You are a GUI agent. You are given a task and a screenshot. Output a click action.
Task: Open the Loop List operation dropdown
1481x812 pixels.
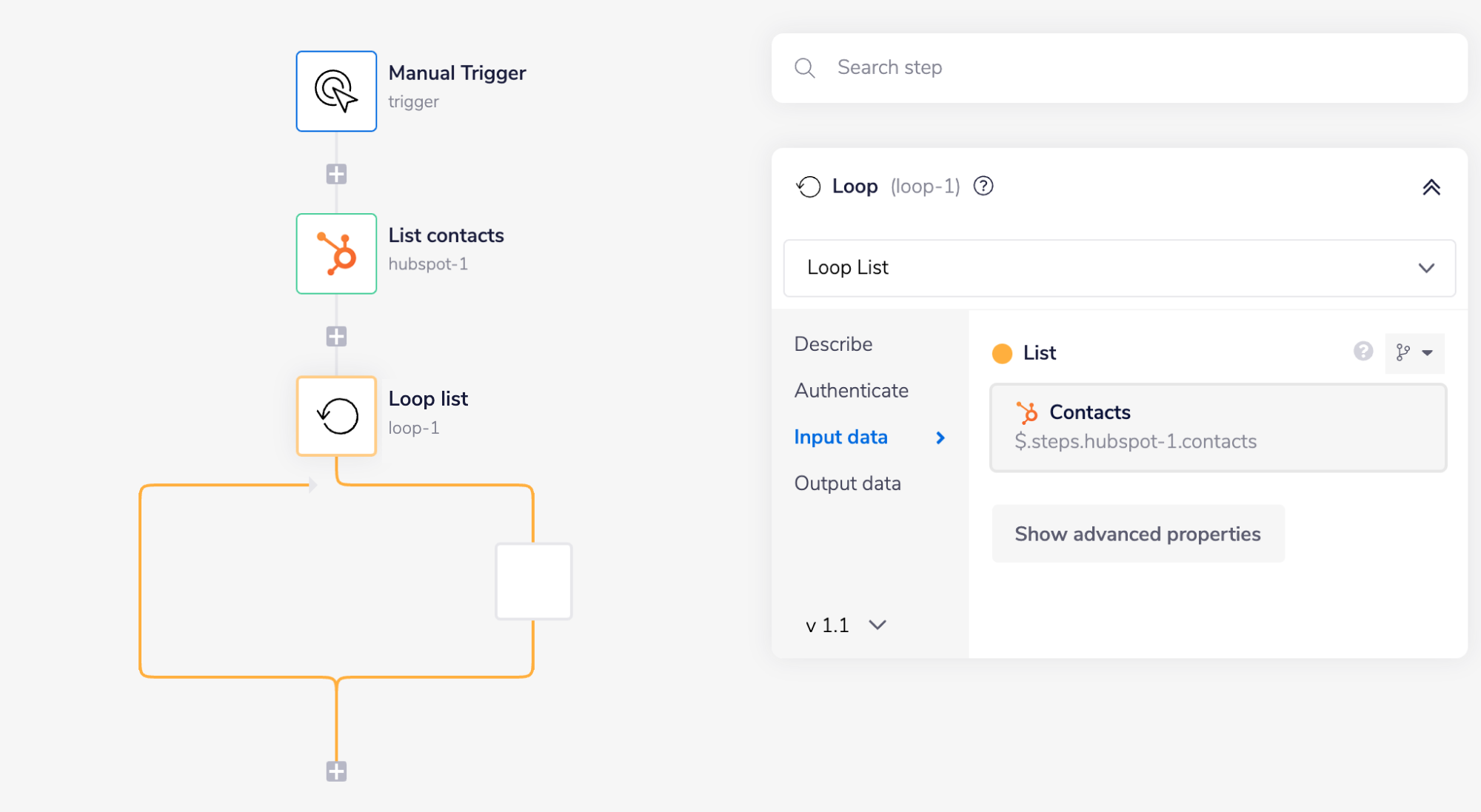[1120, 268]
